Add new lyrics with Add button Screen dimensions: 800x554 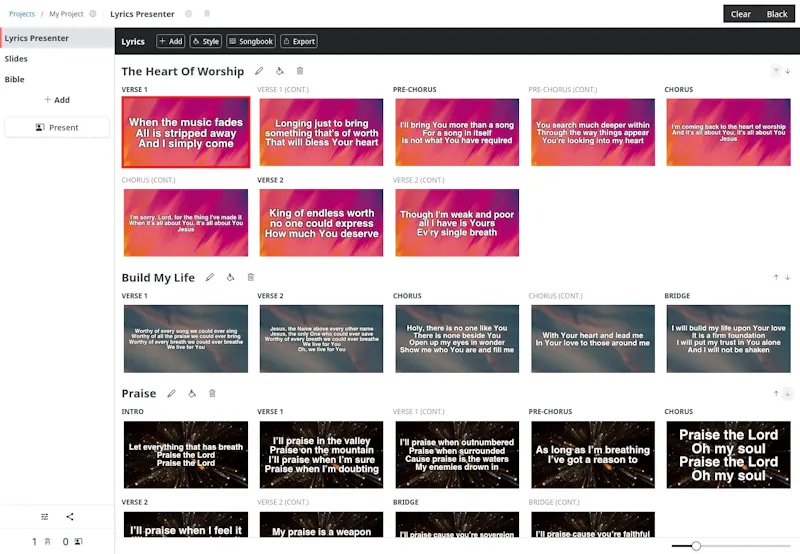pos(170,41)
